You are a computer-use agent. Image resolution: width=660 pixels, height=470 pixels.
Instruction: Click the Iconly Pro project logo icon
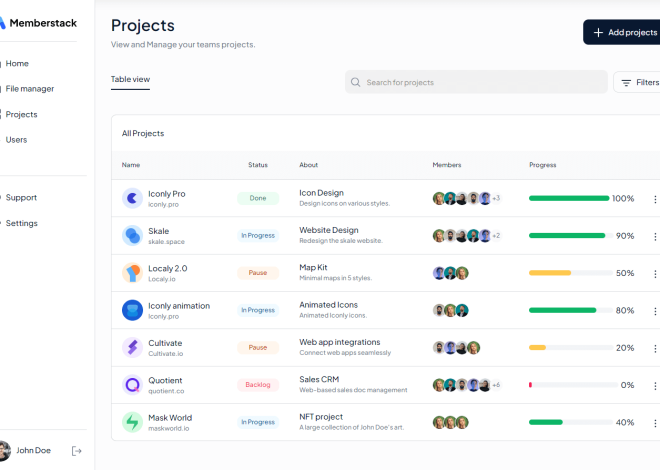point(132,198)
